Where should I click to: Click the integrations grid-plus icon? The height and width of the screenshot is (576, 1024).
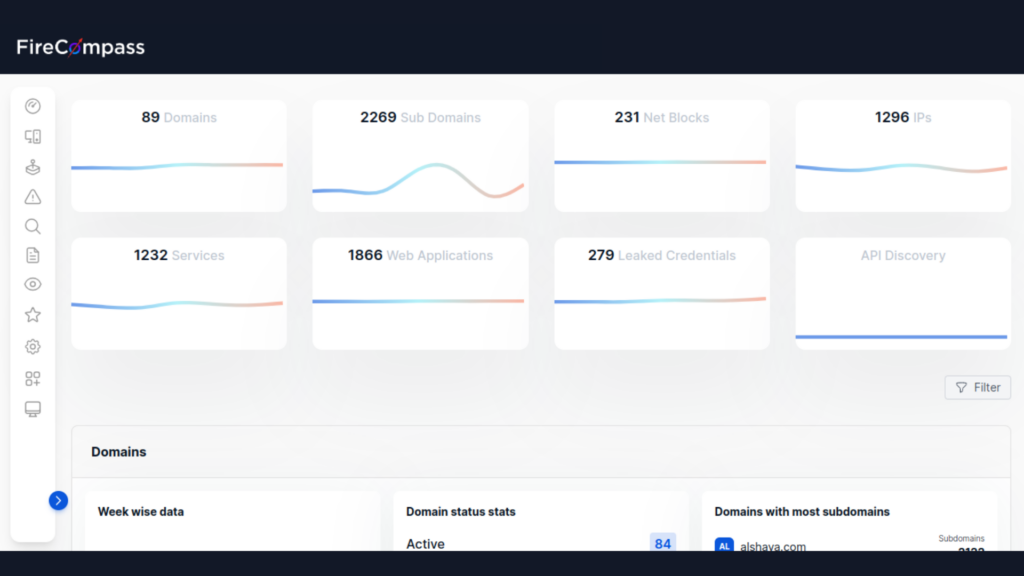[32, 378]
